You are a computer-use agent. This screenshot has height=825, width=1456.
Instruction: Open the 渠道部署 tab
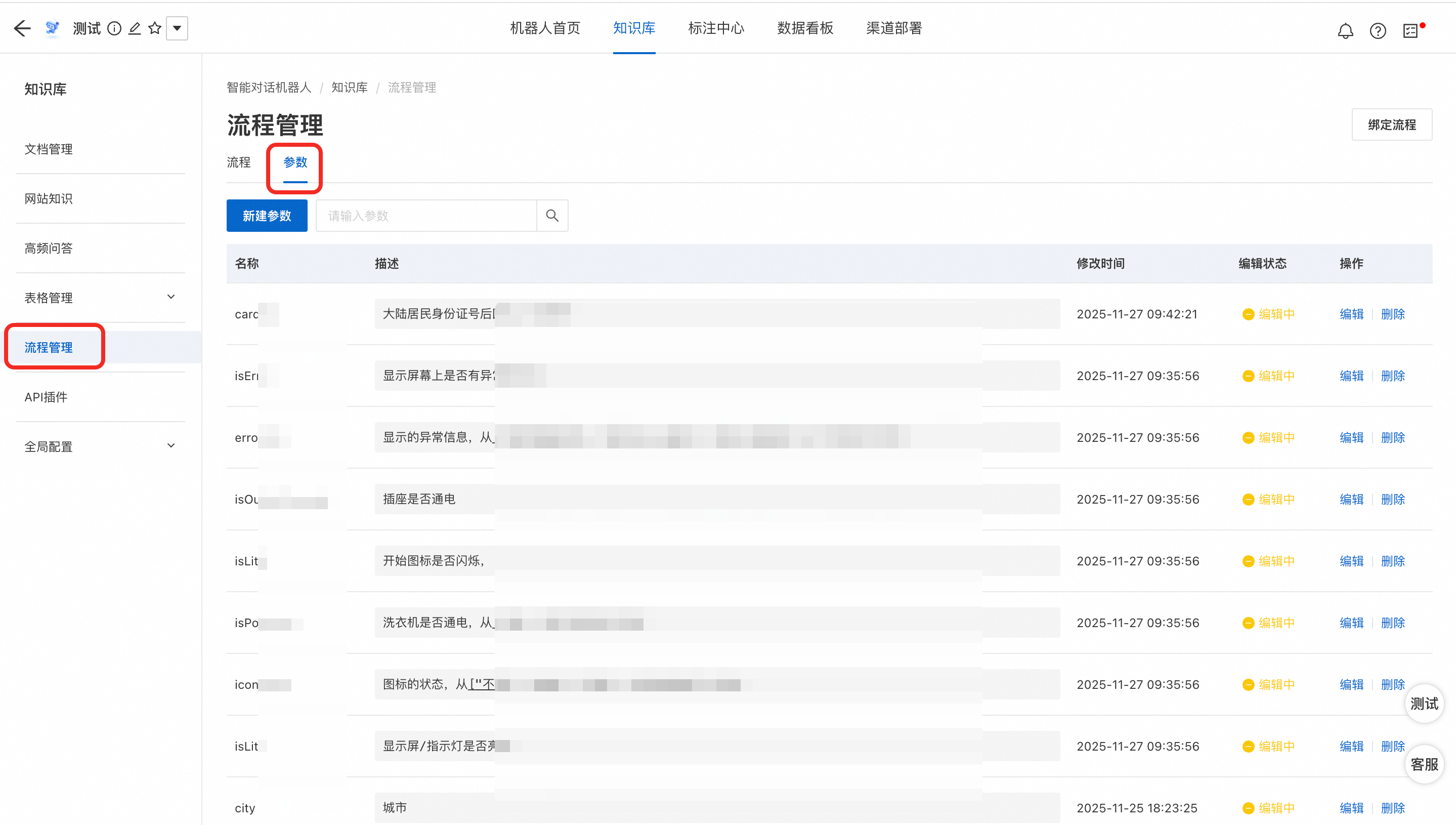coord(893,28)
